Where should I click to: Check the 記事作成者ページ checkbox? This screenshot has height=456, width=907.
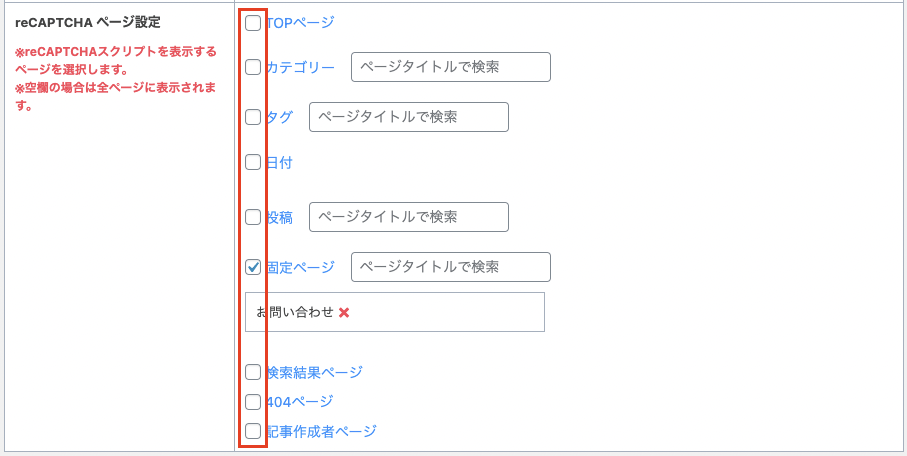[253, 431]
